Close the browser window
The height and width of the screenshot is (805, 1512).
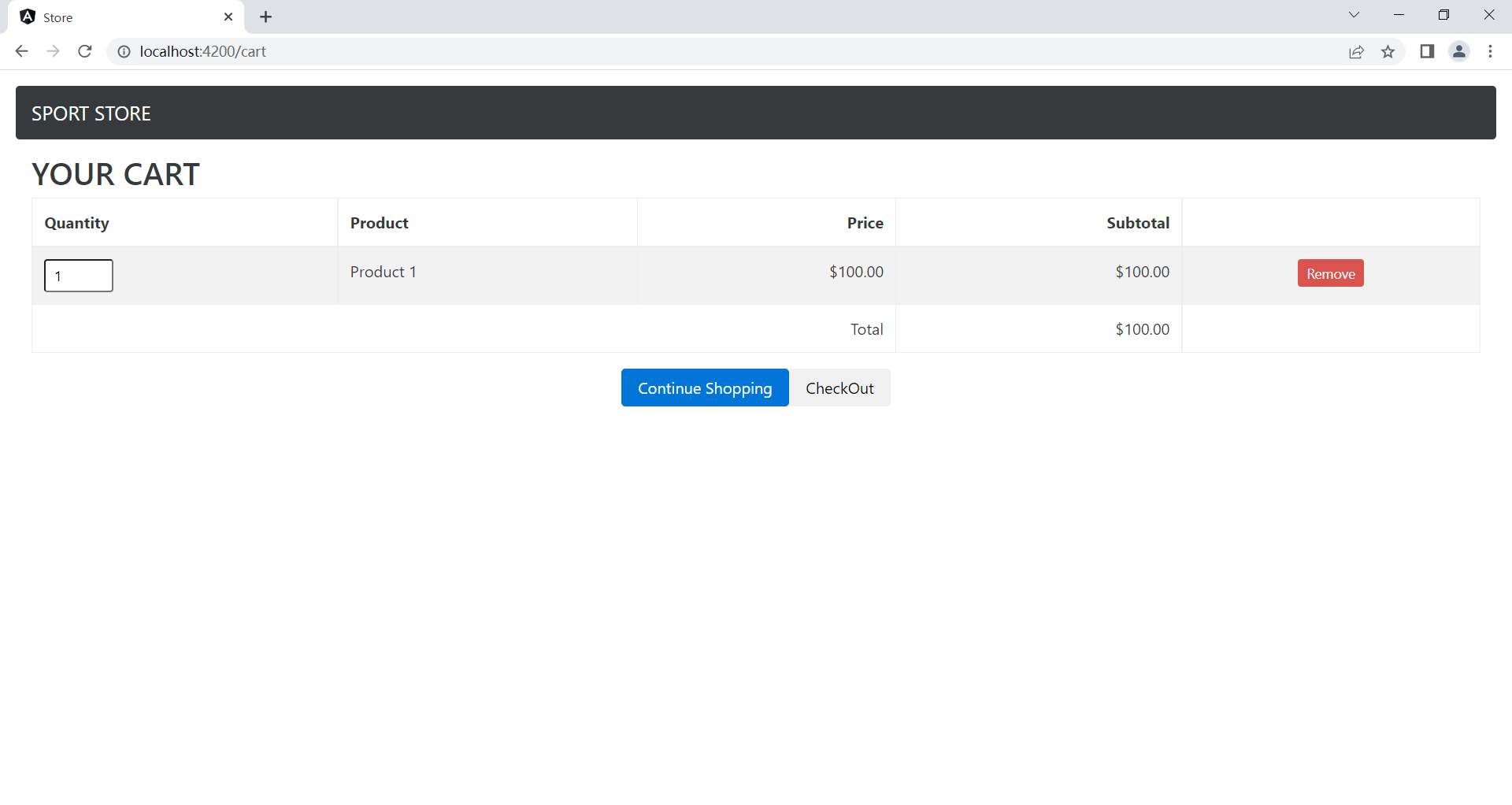pyautogui.click(x=1488, y=15)
